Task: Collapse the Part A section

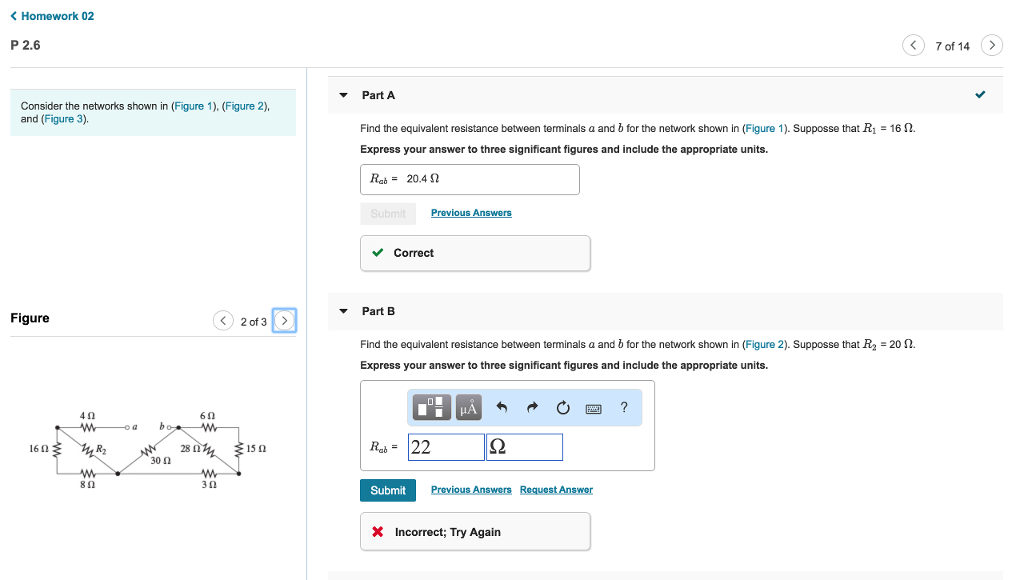Action: [x=343, y=95]
